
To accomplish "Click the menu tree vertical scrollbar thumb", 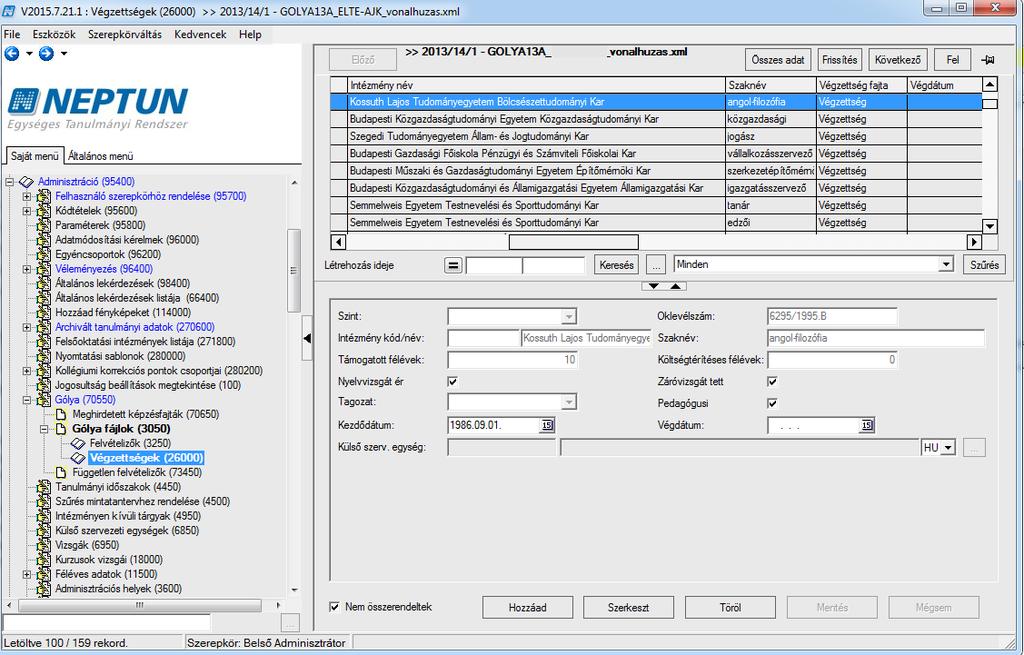I will (294, 271).
